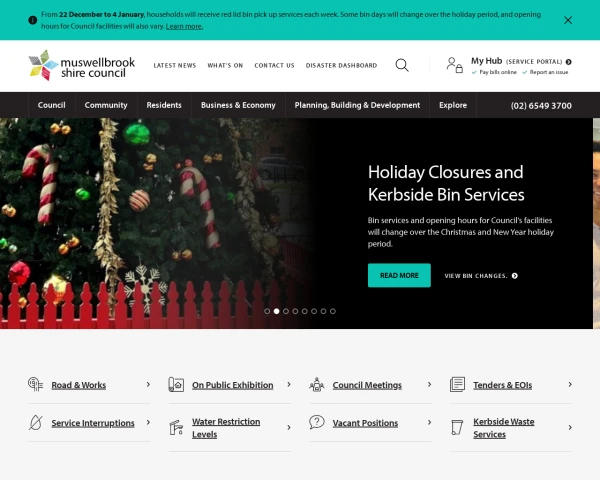This screenshot has width=600, height=480.
Task: Click the Water Restriction Levels tap icon
Action: (x=176, y=428)
